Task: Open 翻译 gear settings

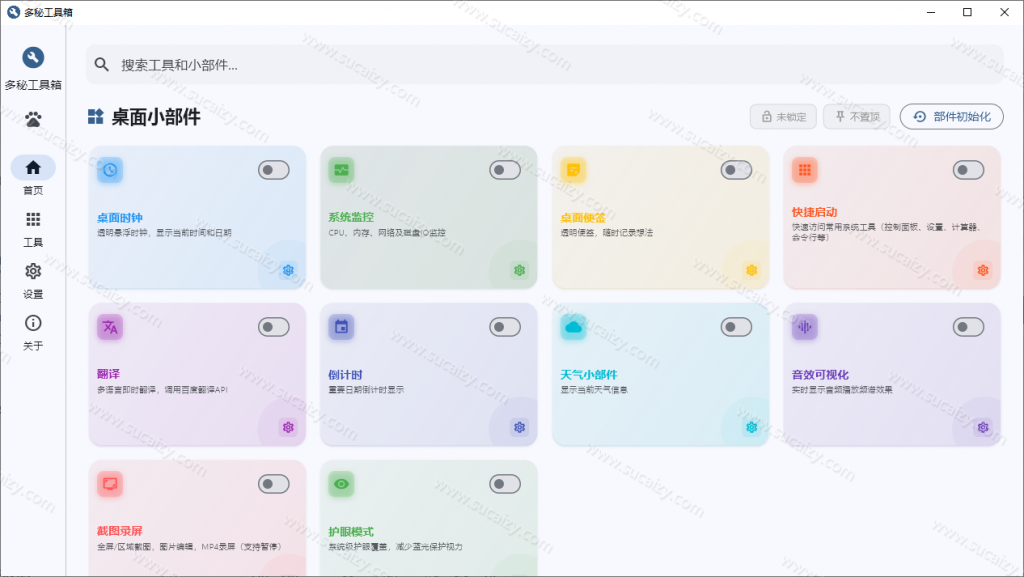Action: click(288, 428)
